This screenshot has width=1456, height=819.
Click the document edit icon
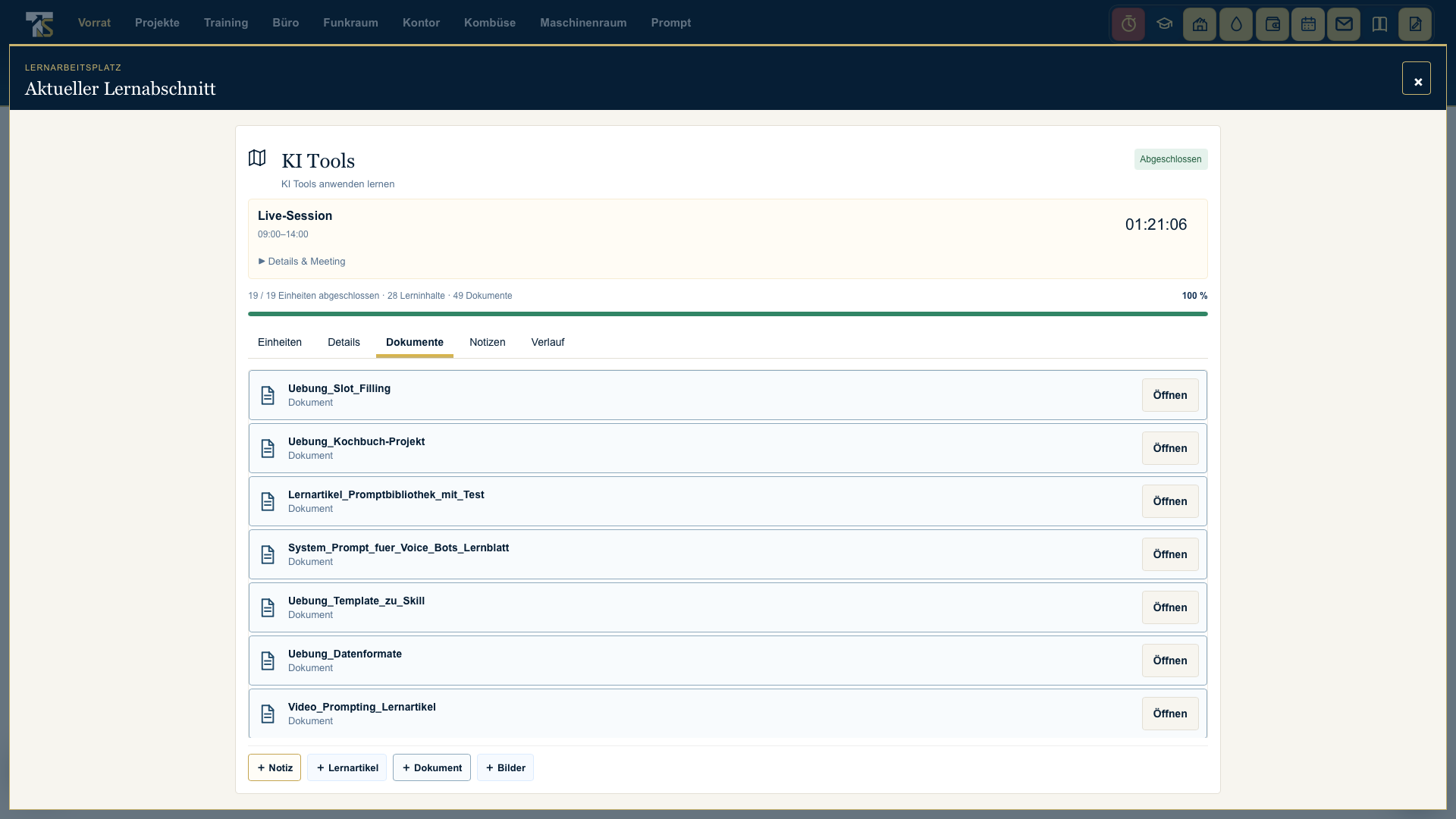click(1415, 24)
